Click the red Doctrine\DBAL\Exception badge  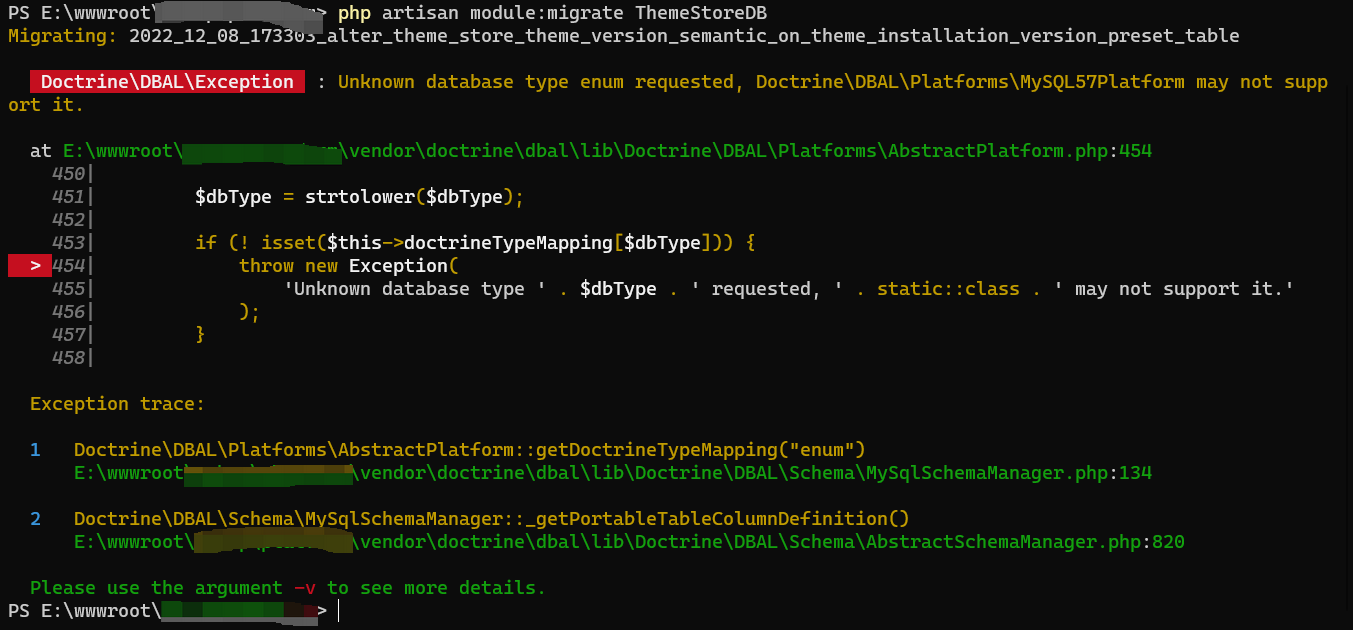pyautogui.click(x=167, y=82)
